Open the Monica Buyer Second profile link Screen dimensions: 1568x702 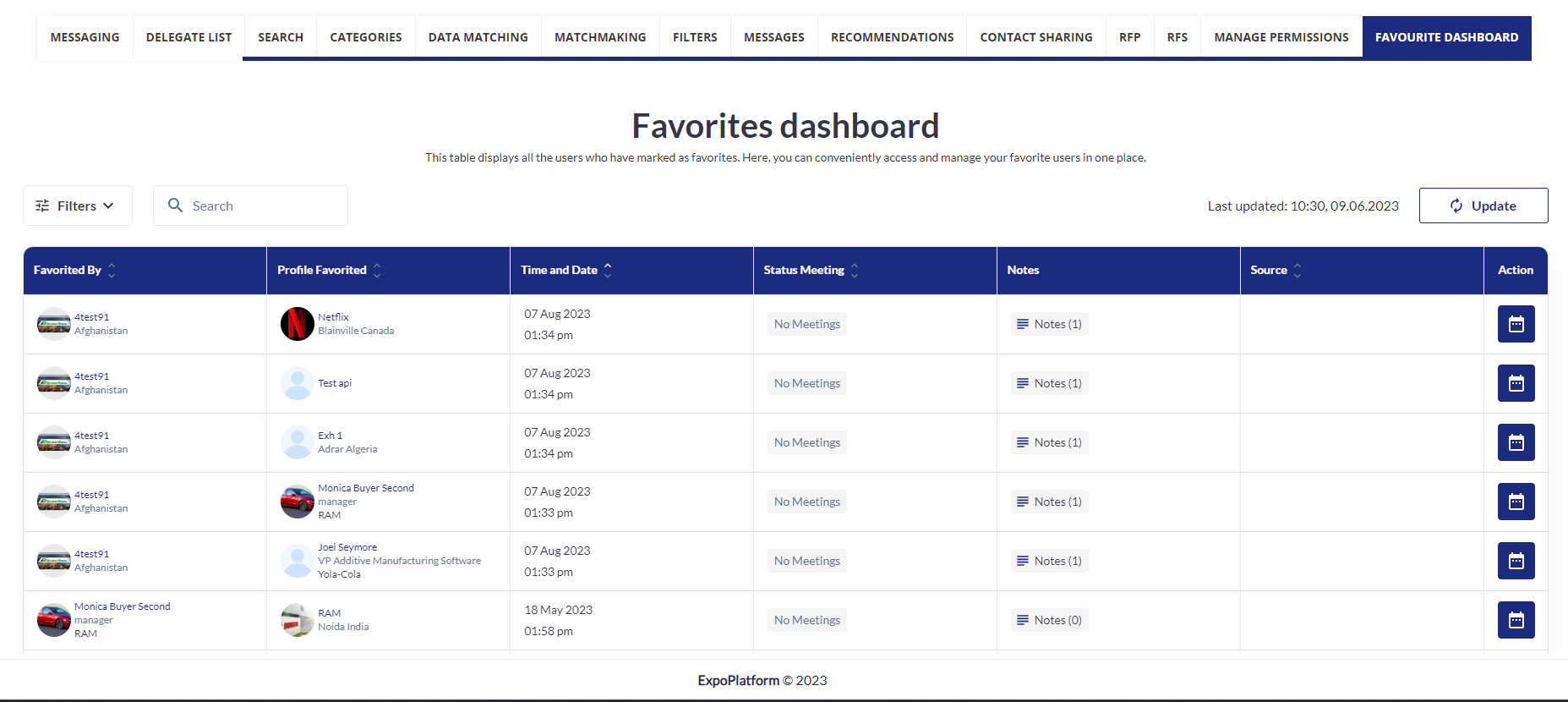(365, 488)
